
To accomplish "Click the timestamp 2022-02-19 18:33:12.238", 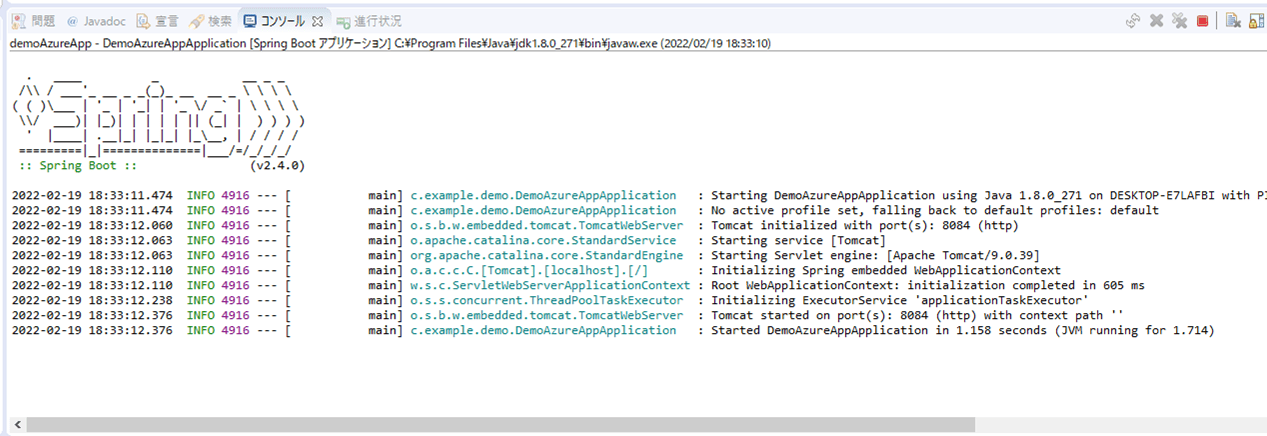I will coord(92,300).
